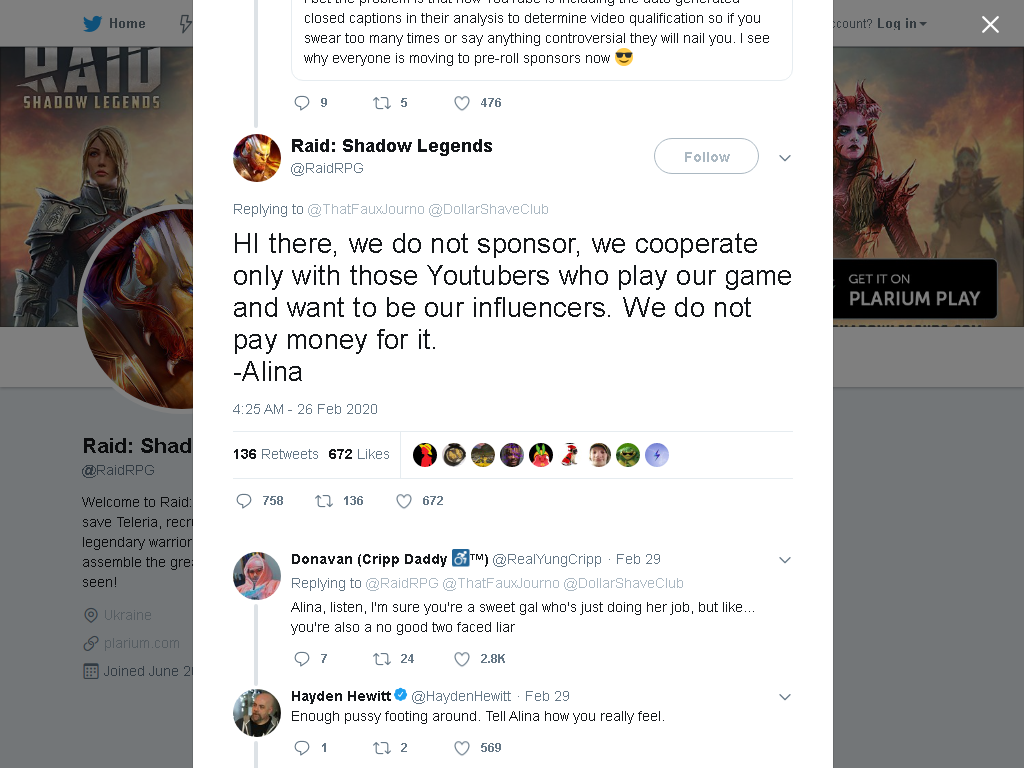The image size is (1024, 768).
Task: View the 136 Retweets list
Action: pos(276,454)
